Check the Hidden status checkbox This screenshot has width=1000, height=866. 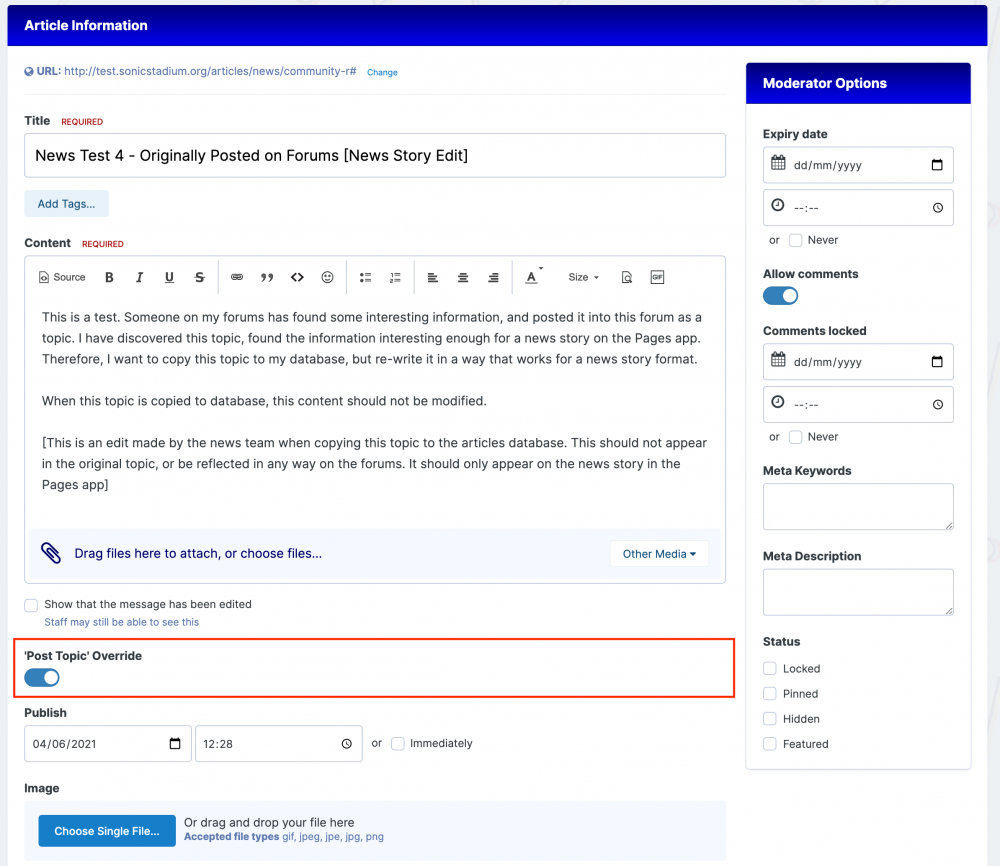pos(770,719)
